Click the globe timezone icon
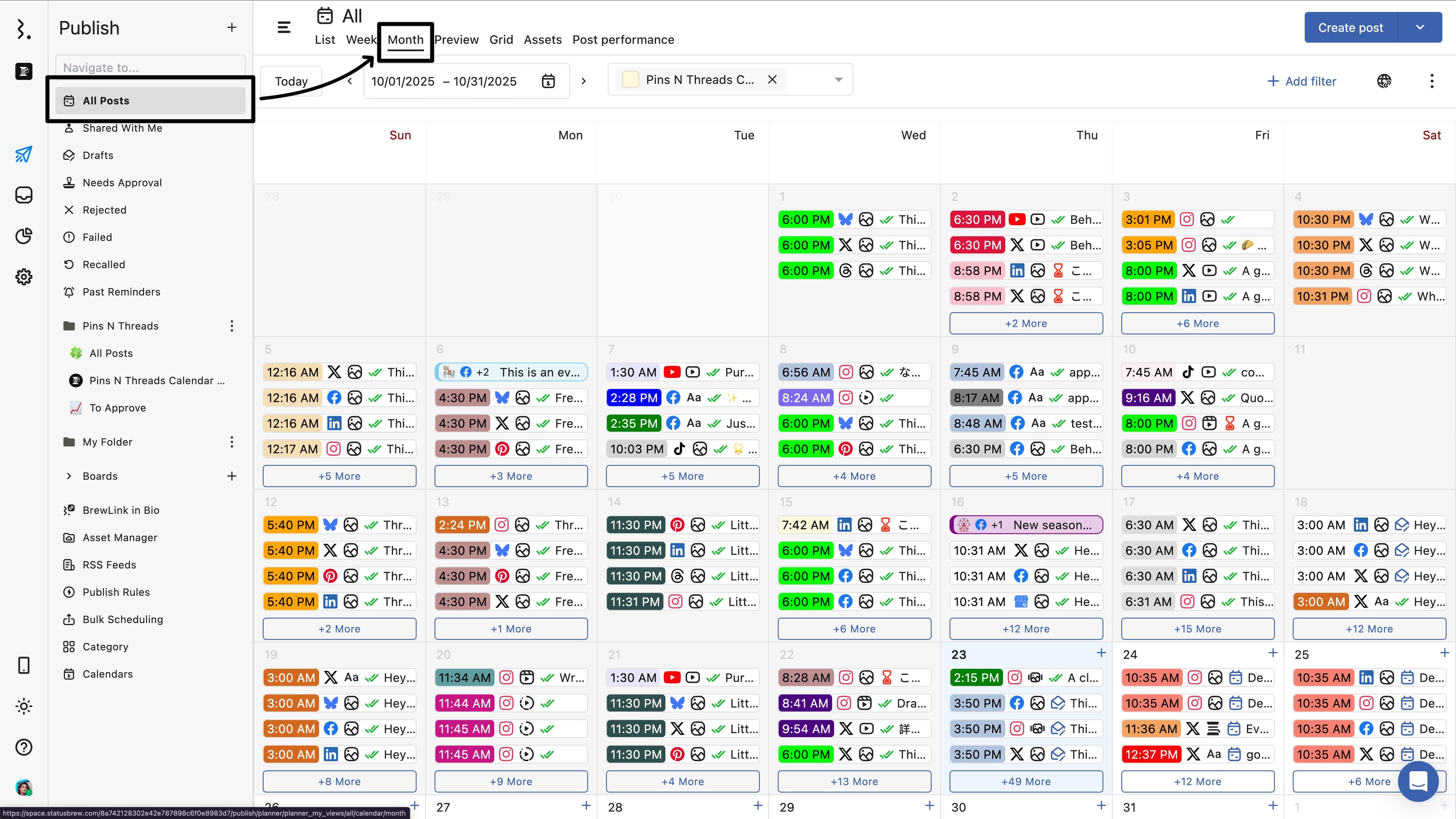The height and width of the screenshot is (819, 1456). tap(1384, 81)
